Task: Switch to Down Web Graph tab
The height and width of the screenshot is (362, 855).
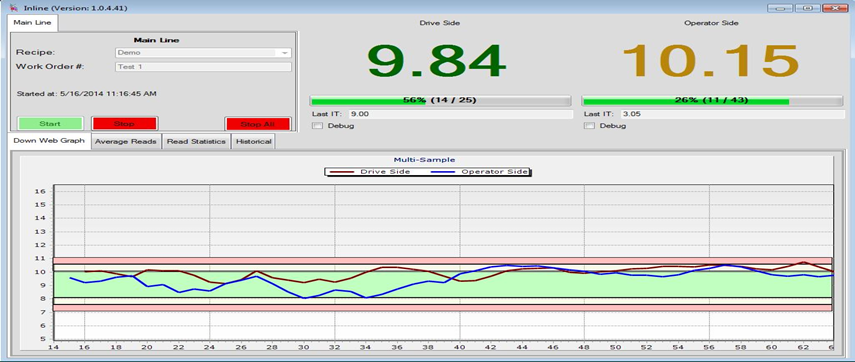Action: [49, 141]
